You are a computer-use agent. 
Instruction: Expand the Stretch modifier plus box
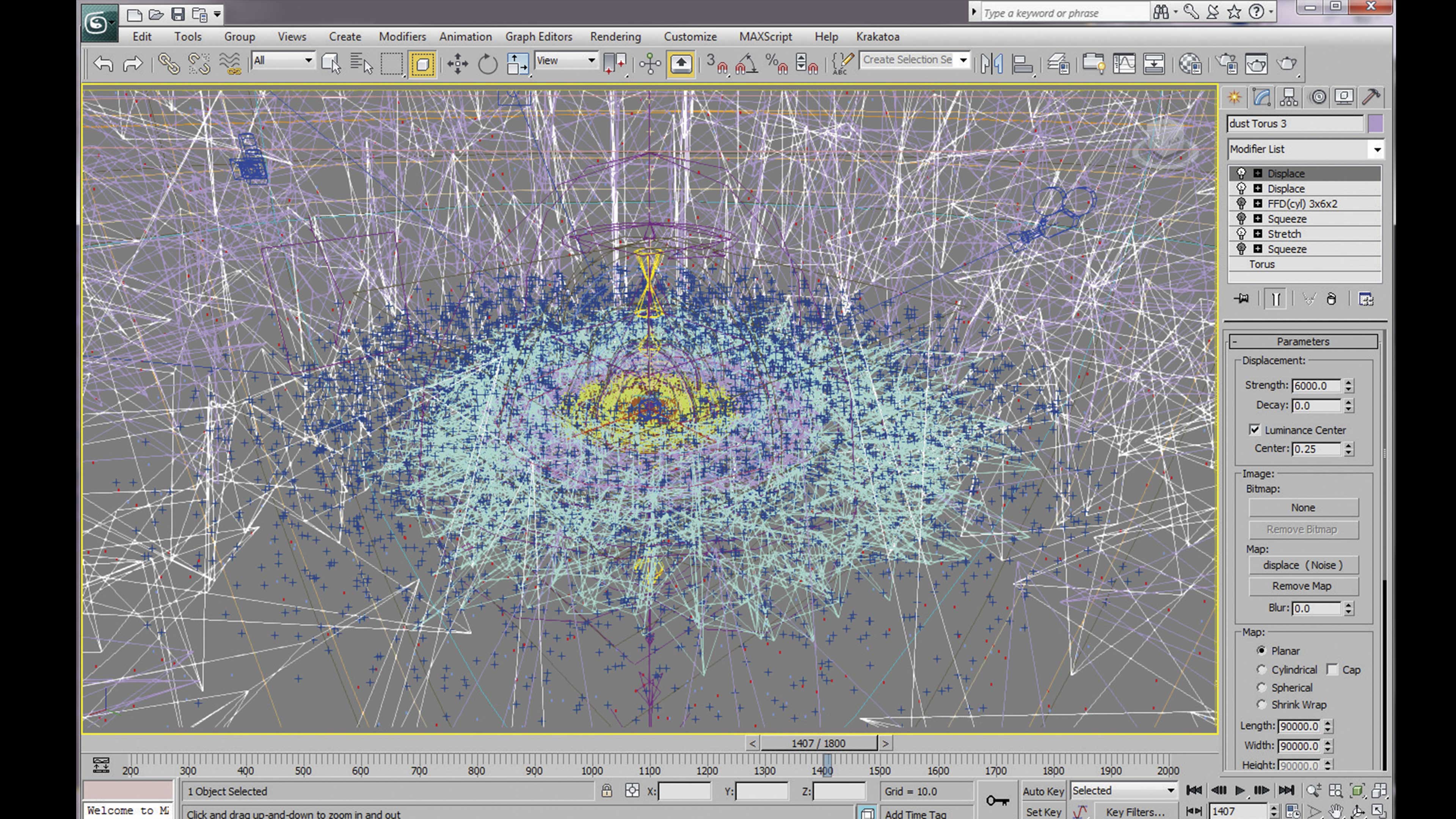tap(1258, 234)
